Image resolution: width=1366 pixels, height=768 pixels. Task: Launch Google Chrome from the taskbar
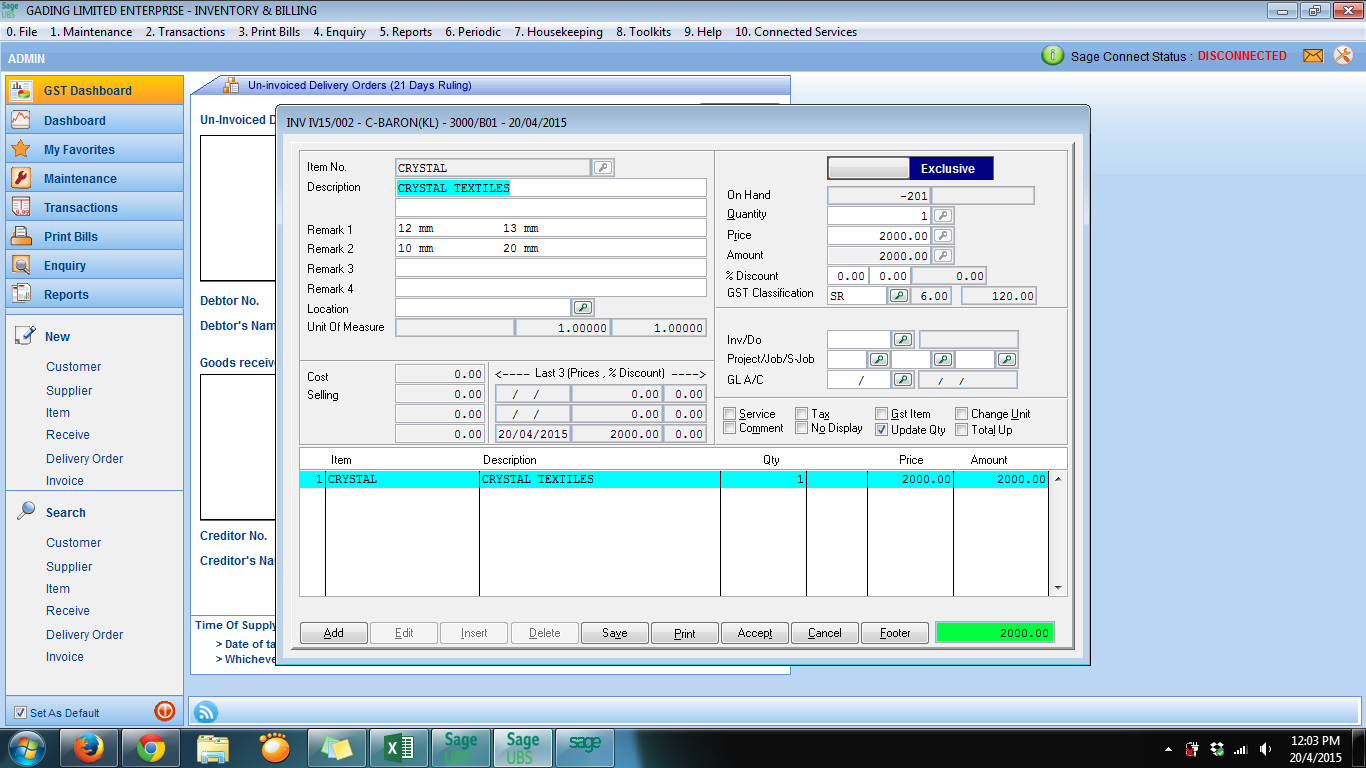click(151, 748)
